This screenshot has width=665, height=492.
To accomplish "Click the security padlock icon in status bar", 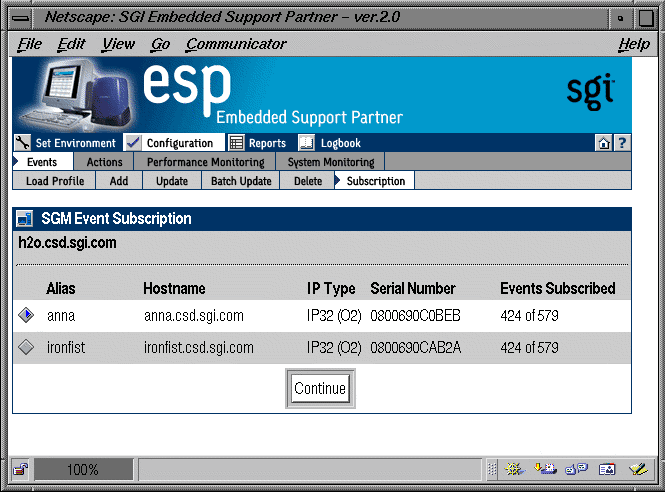I will pos(20,469).
